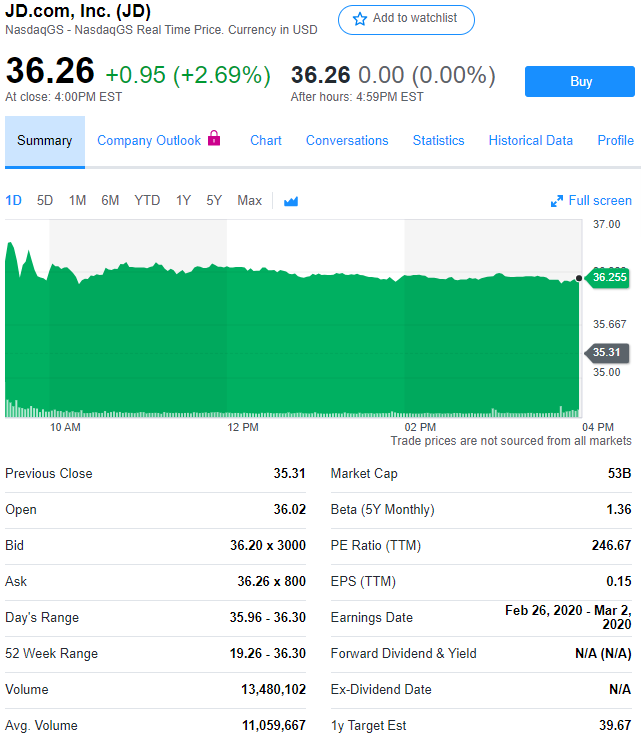Switch chart range to 5D
Image resolution: width=641 pixels, height=740 pixels.
coord(45,201)
